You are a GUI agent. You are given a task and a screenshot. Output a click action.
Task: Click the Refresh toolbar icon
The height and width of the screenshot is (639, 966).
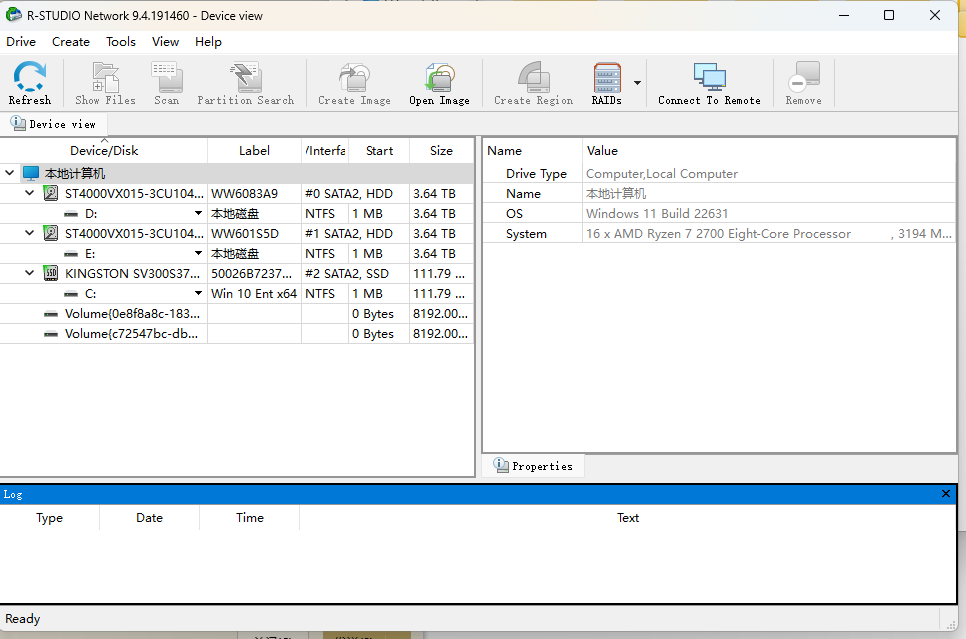(30, 83)
